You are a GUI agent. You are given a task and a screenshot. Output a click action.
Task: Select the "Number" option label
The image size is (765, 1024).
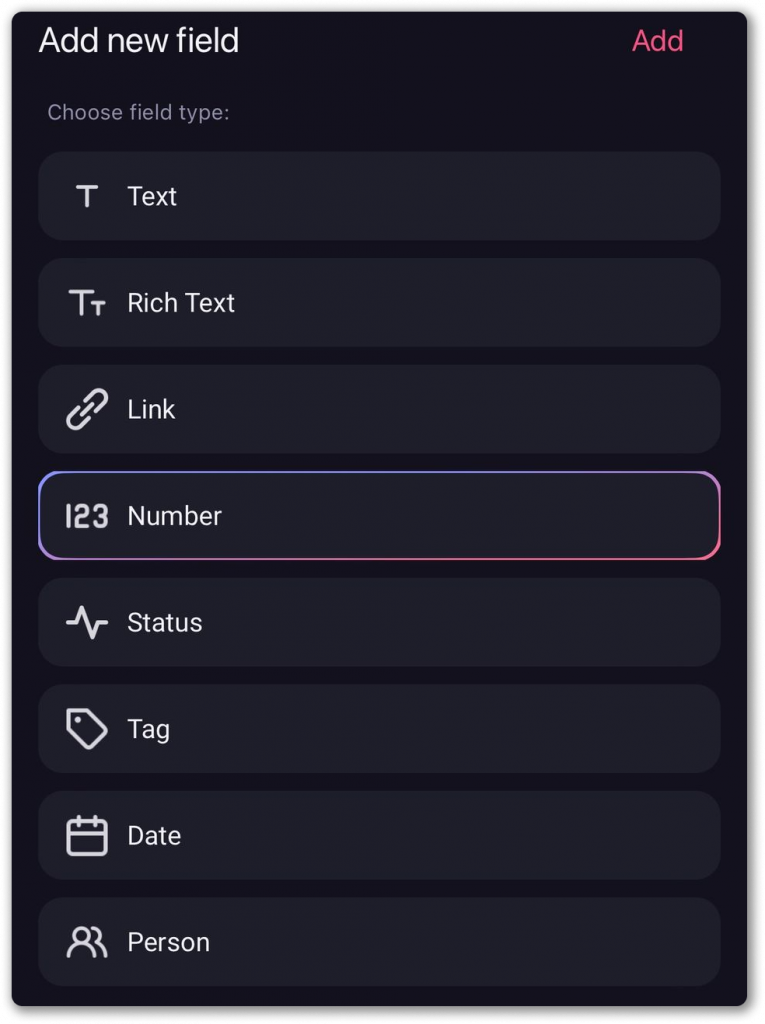click(175, 516)
